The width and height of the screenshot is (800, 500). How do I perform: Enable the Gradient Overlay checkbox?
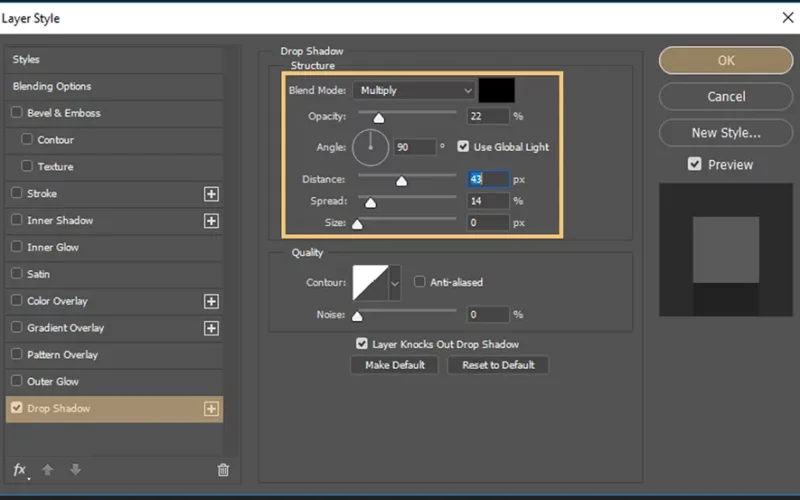click(16, 327)
